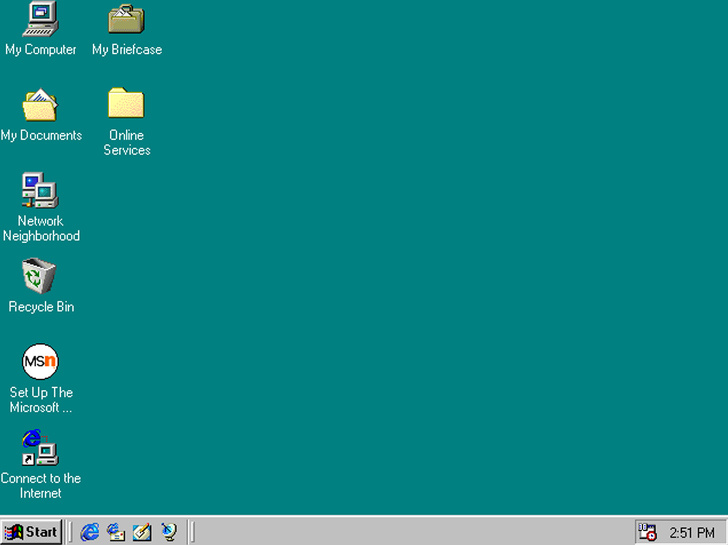Click Show Desktop in Quick Launch
728x545 pixels.
coord(142,532)
